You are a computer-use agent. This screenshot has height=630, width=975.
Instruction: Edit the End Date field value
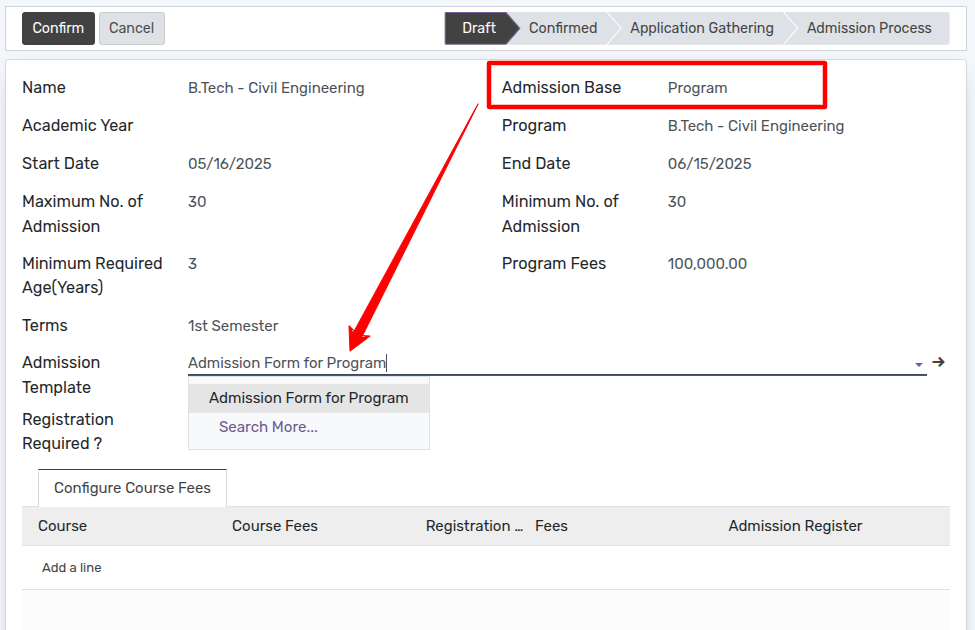pos(709,164)
